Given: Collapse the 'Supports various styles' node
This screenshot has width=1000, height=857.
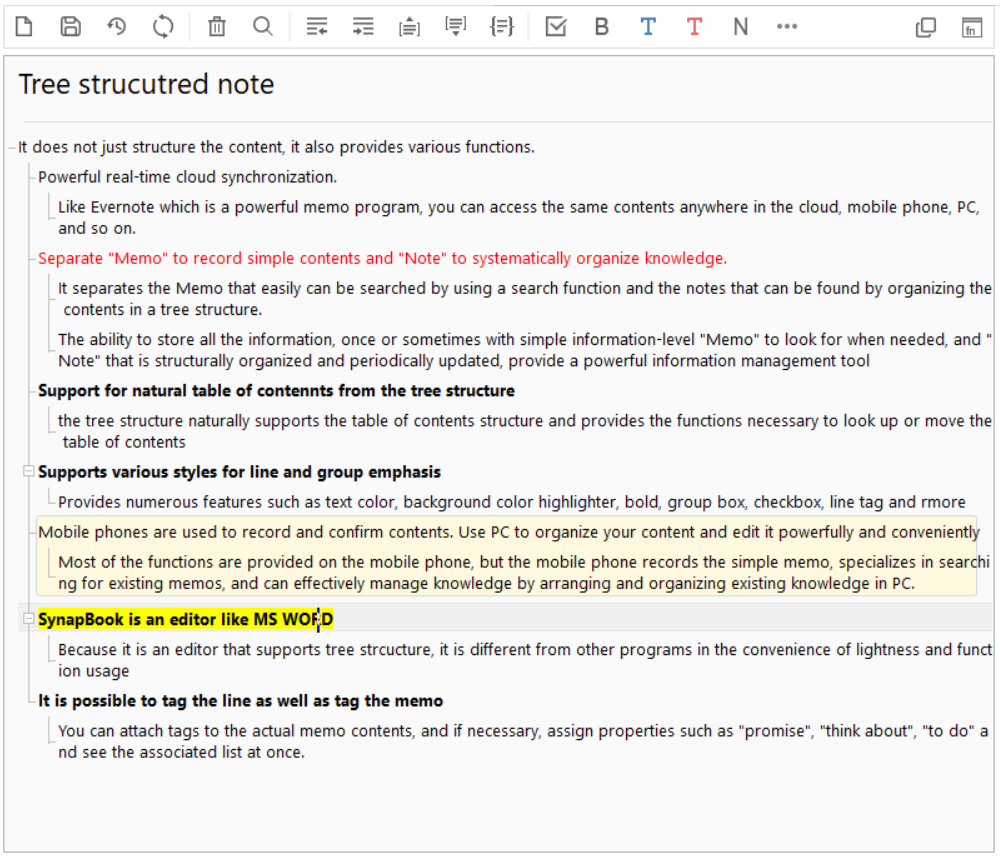Looking at the screenshot, I should (28, 471).
